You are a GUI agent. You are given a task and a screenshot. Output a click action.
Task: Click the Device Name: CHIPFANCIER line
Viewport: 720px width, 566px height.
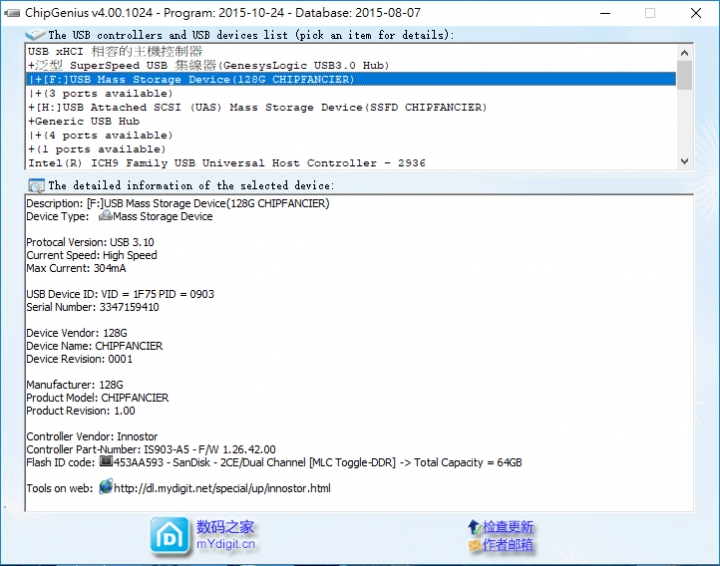point(94,346)
